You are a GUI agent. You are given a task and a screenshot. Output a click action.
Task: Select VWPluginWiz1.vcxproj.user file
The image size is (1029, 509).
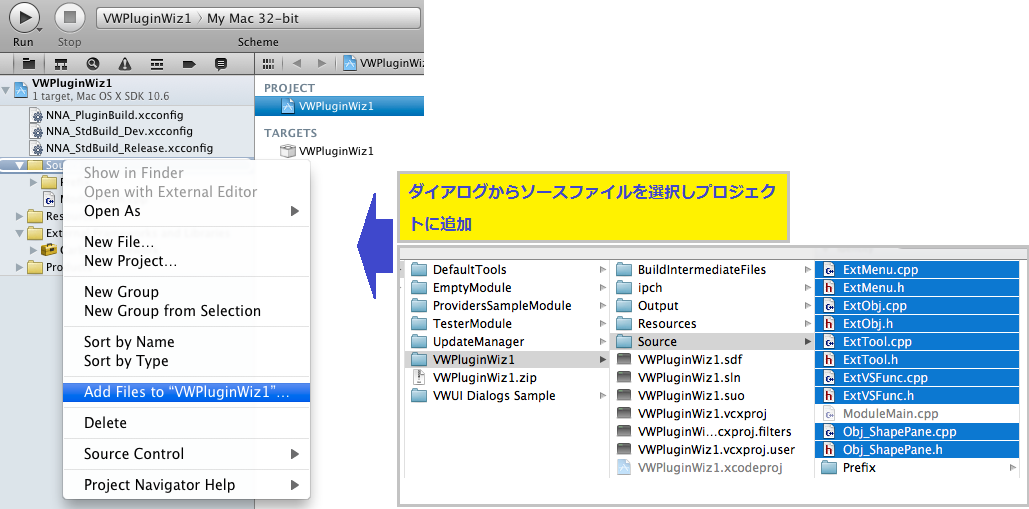tap(713, 450)
